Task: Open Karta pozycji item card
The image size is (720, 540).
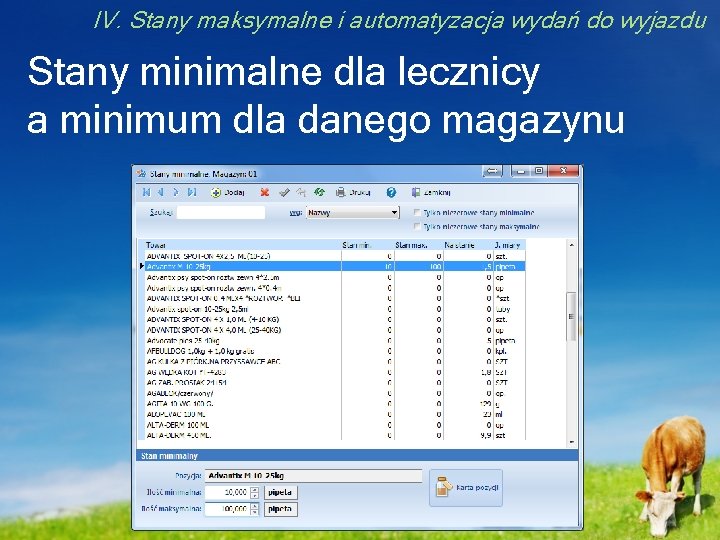Action: [x=466, y=488]
